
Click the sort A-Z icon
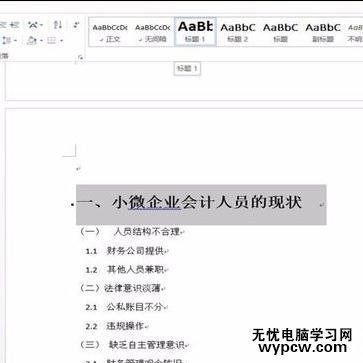click(x=58, y=25)
